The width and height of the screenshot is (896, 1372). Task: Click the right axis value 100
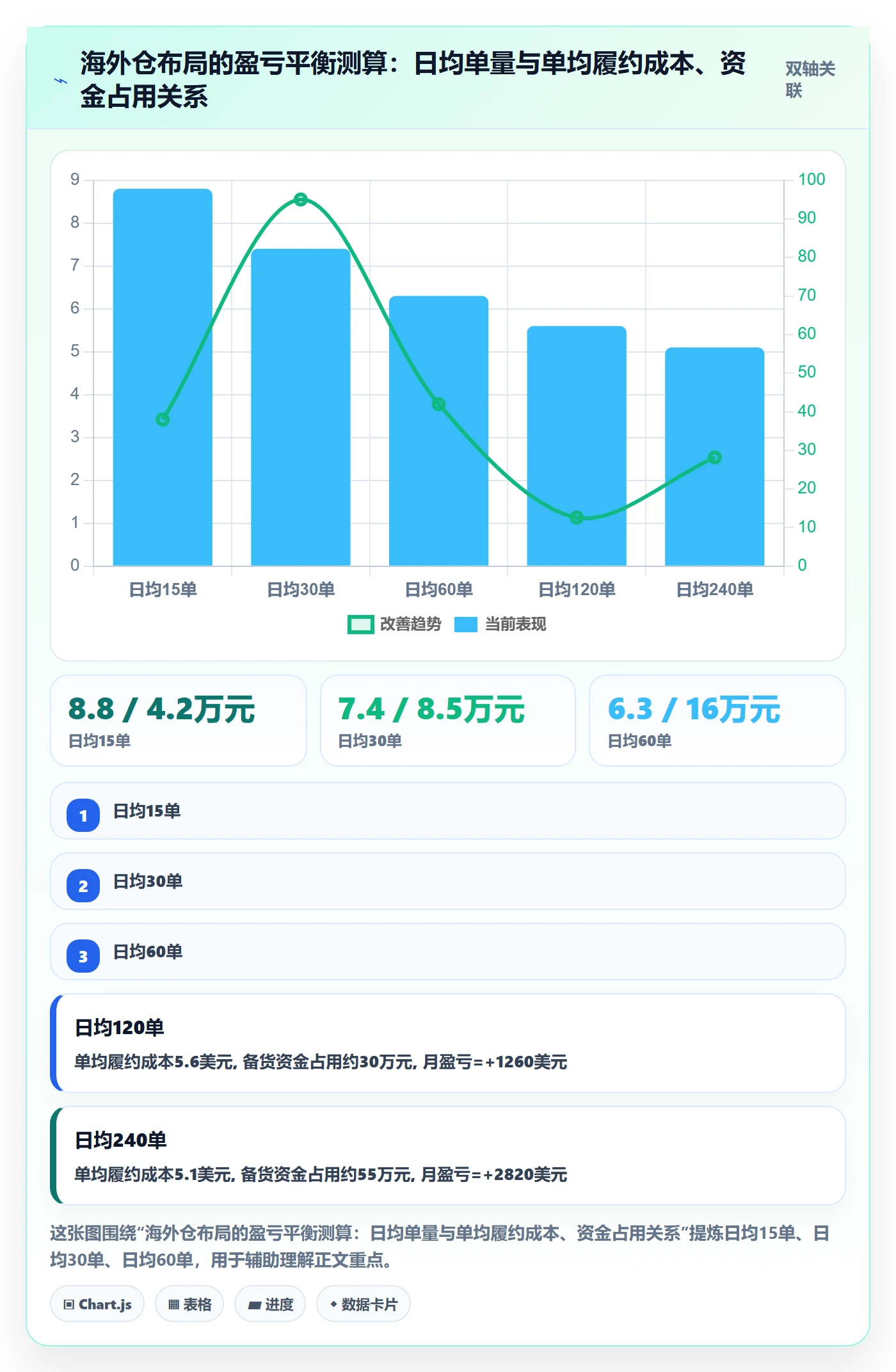(812, 179)
